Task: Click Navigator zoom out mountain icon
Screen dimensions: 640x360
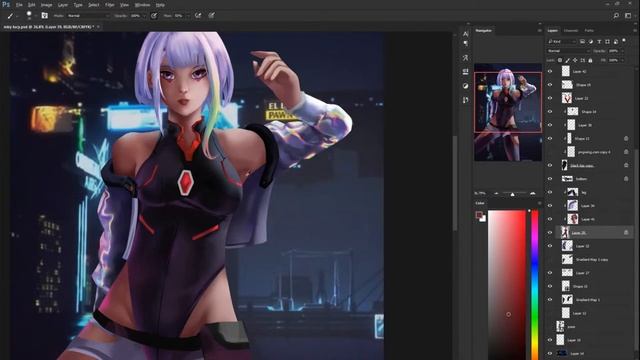Action: coord(496,193)
